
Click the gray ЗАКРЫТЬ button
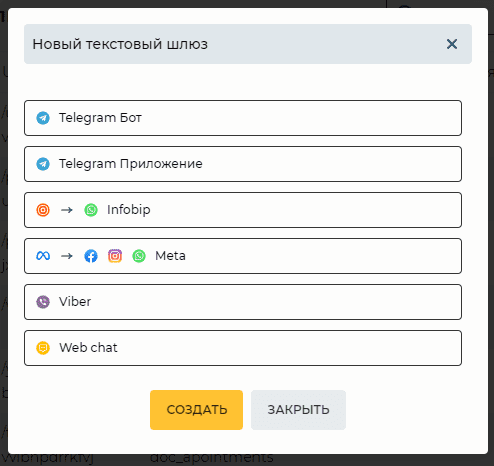point(298,410)
